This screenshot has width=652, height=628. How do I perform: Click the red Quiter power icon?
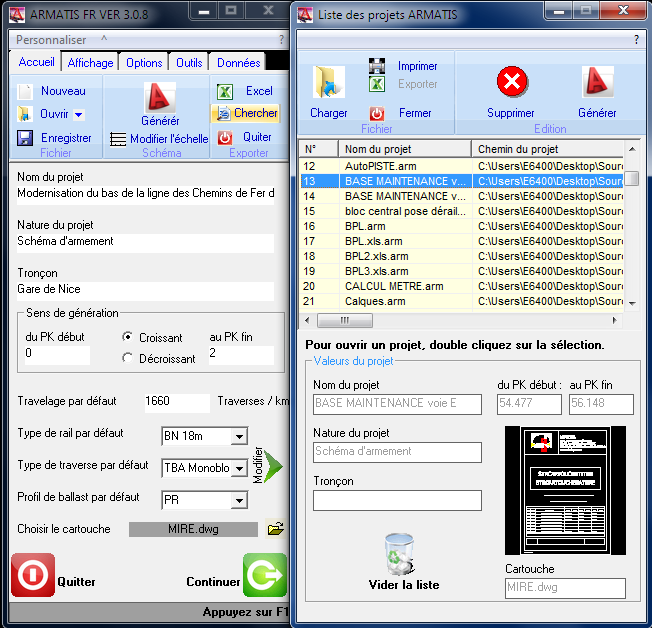(225, 138)
